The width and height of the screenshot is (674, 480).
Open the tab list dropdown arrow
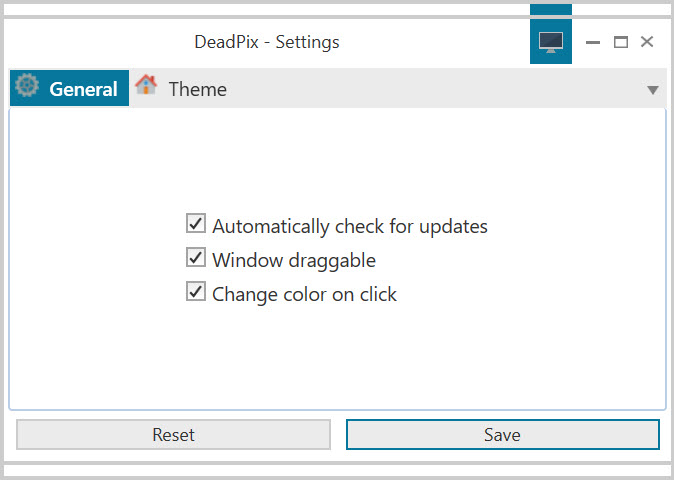[653, 90]
